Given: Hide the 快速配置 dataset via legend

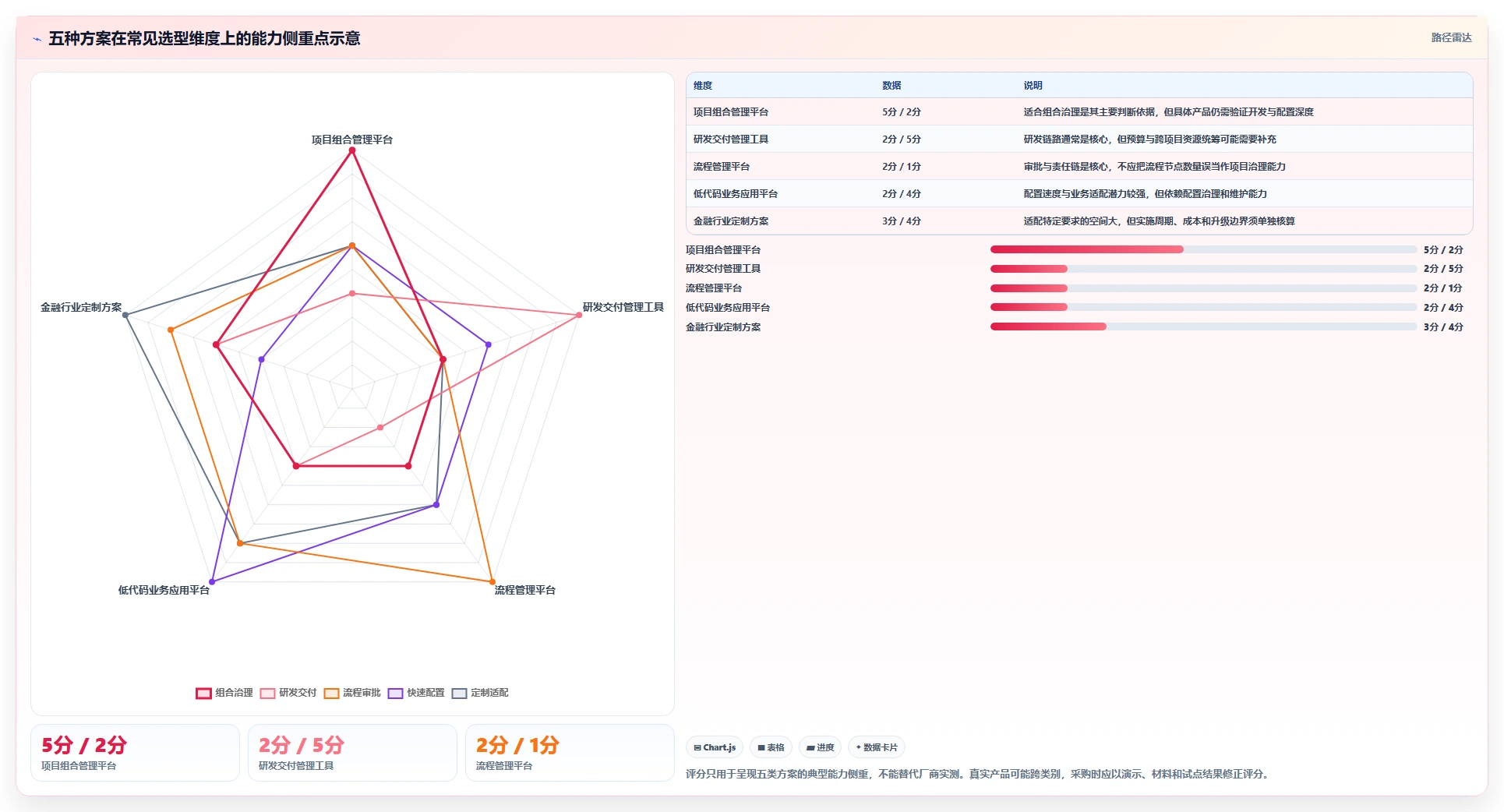Looking at the screenshot, I should point(416,693).
